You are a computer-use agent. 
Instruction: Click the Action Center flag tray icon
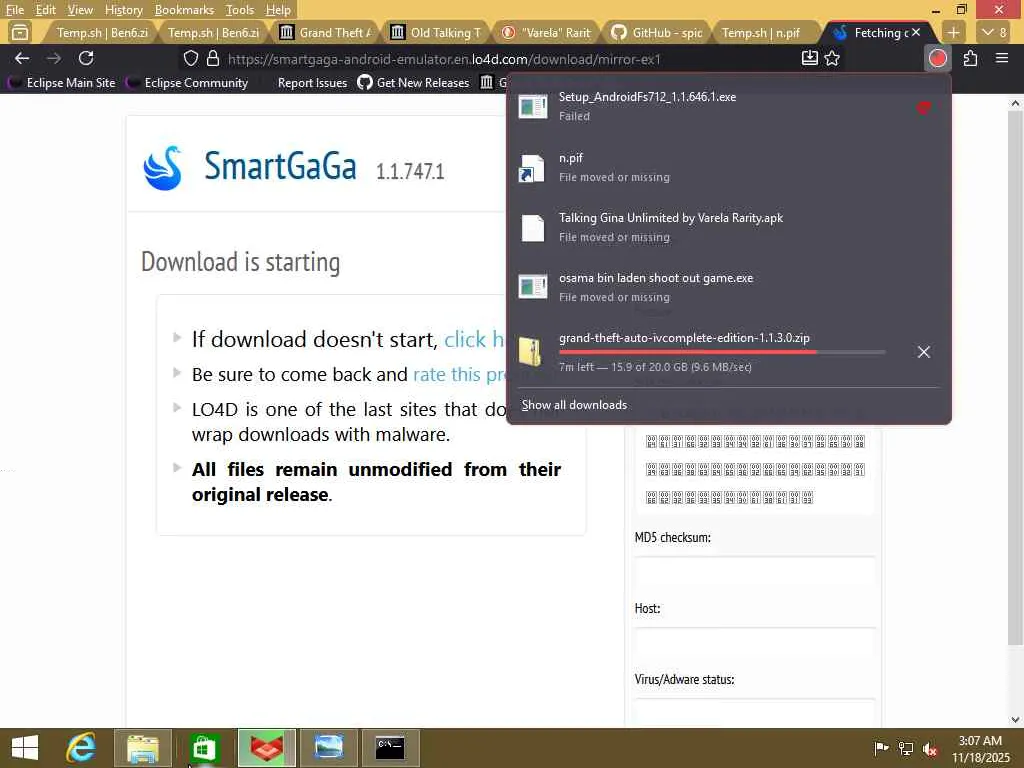pos(881,748)
